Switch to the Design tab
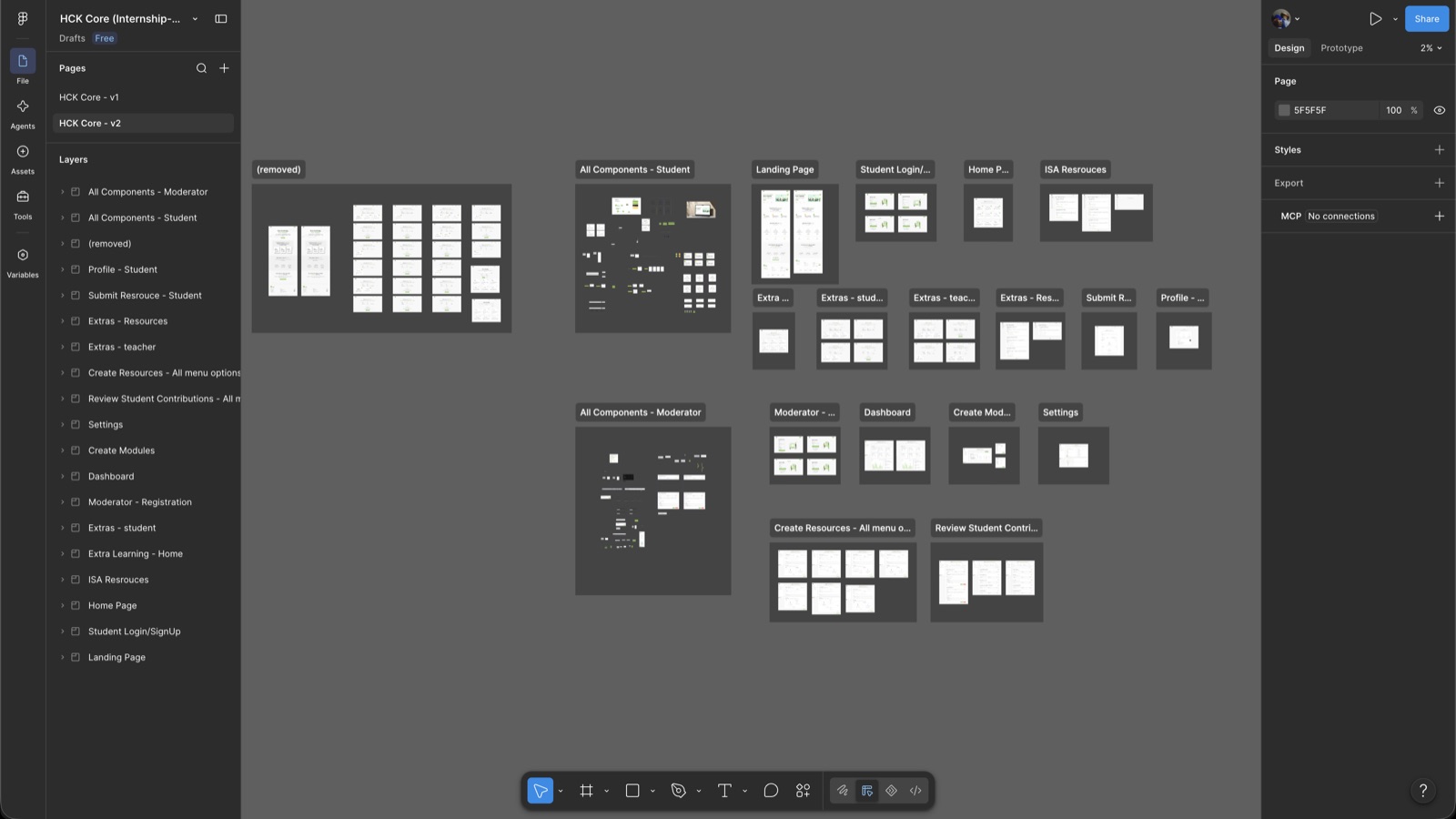This screenshot has width=1456, height=819. coord(1289,48)
